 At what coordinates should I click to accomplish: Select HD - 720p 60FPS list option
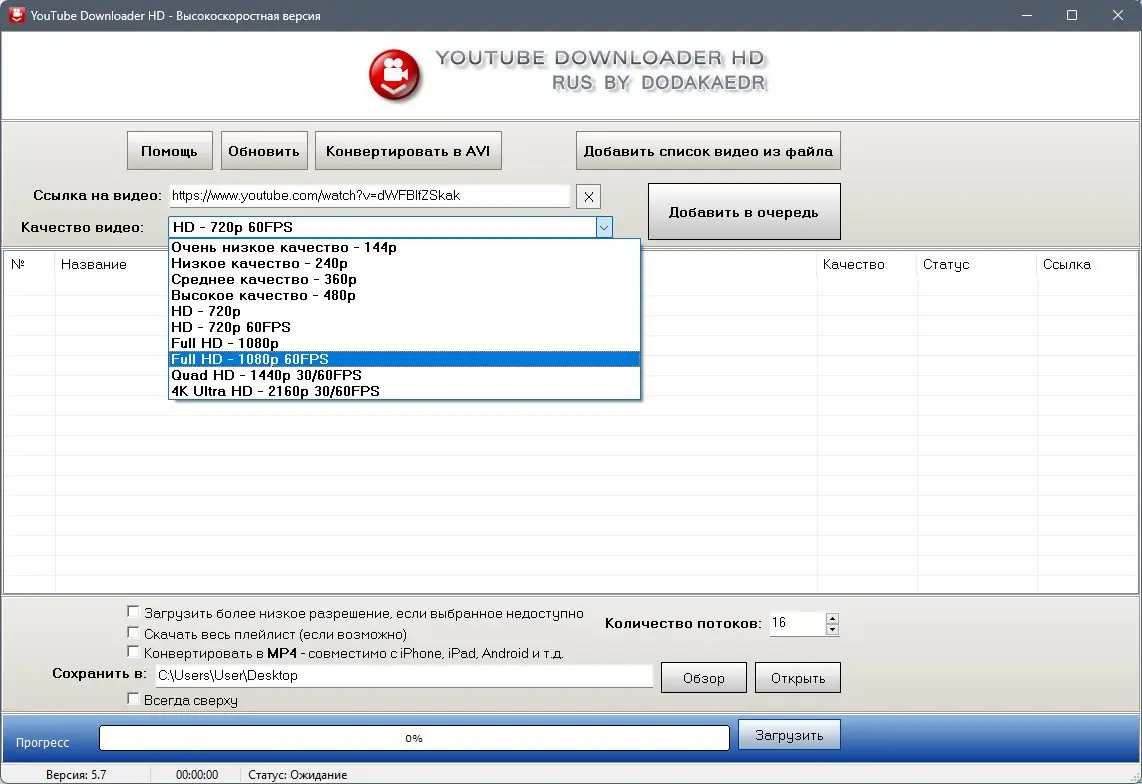(404, 327)
